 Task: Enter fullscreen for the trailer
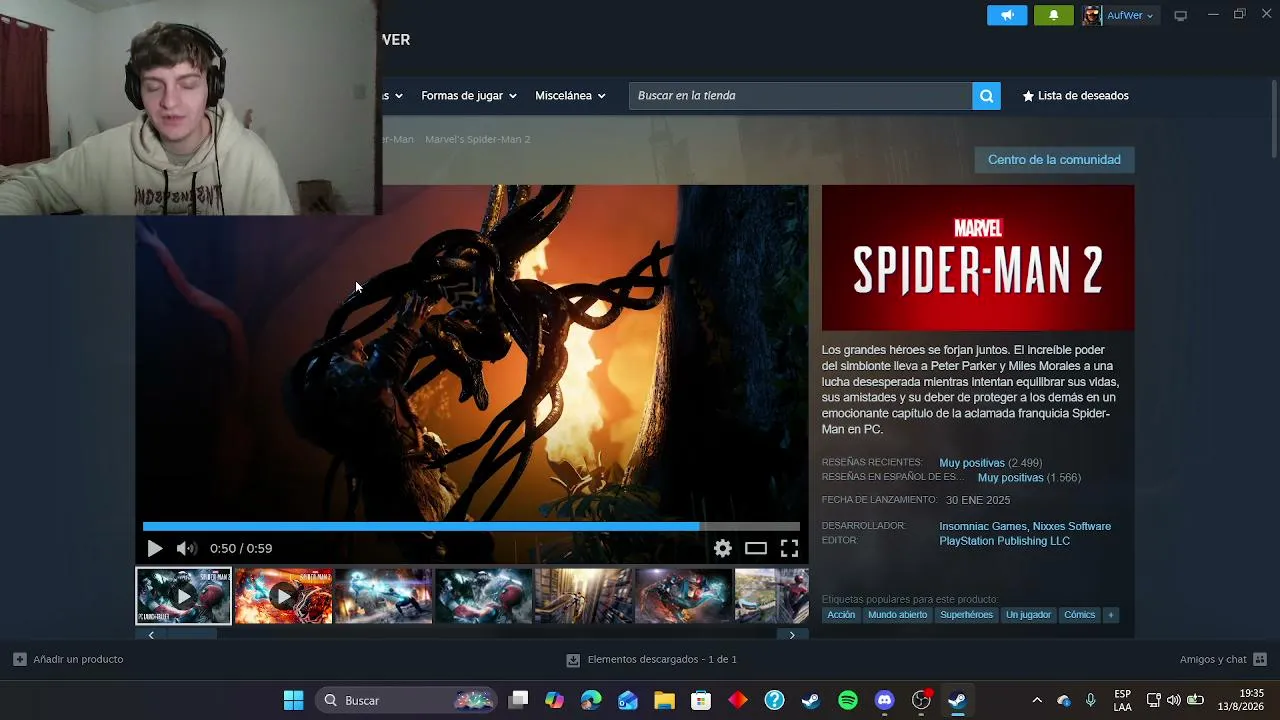[789, 548]
